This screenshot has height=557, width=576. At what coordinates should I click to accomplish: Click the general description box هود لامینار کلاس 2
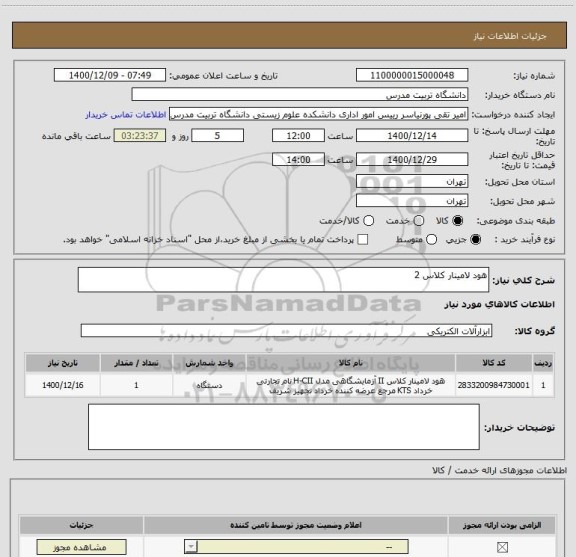283,280
